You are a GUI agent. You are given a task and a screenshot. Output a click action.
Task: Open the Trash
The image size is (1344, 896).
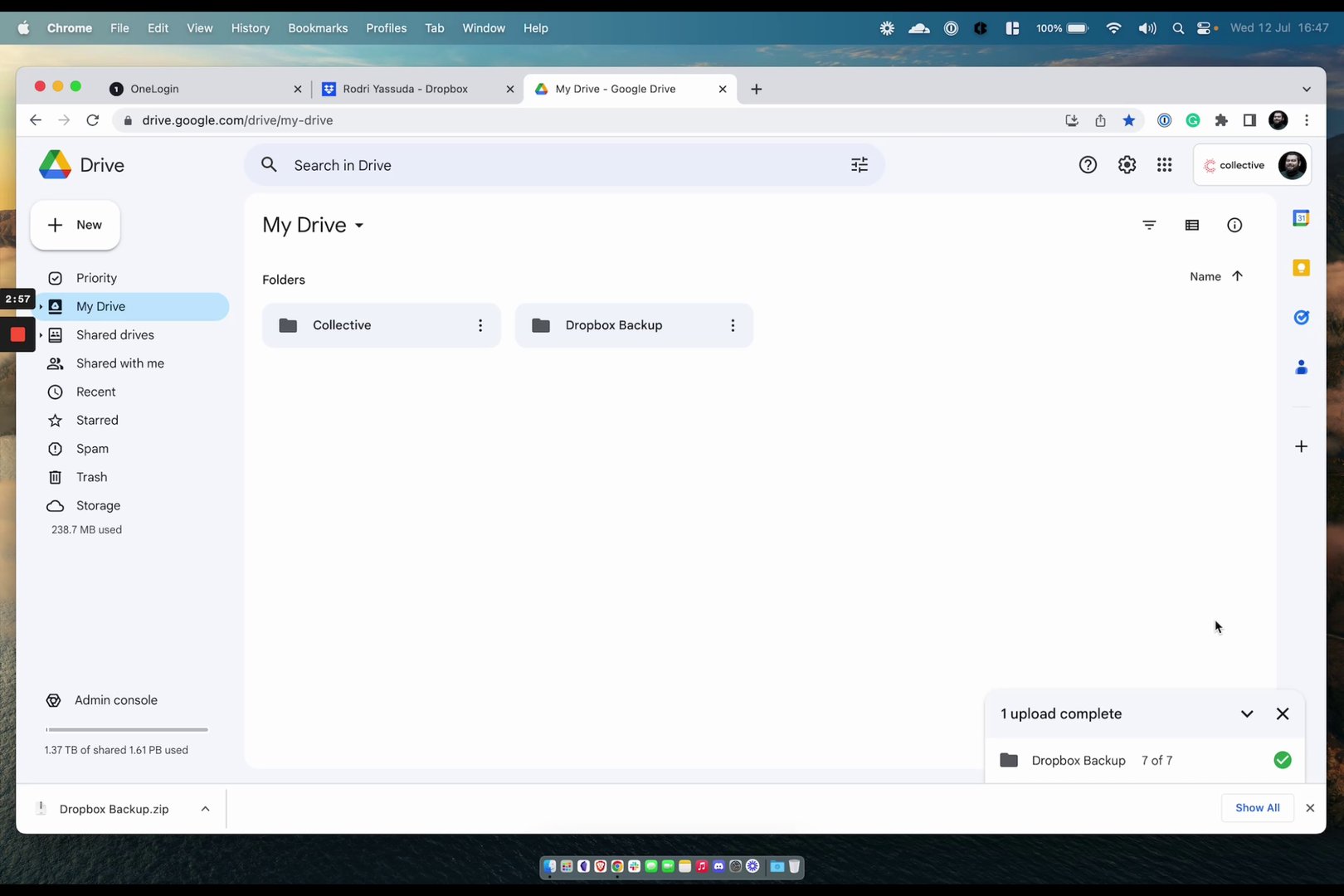[131, 477]
